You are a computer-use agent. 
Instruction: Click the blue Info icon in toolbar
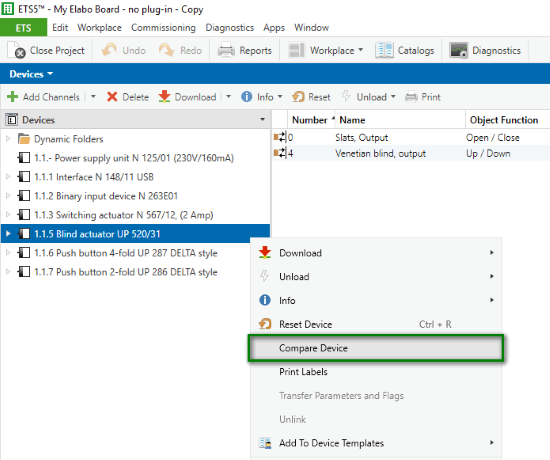coord(247,97)
